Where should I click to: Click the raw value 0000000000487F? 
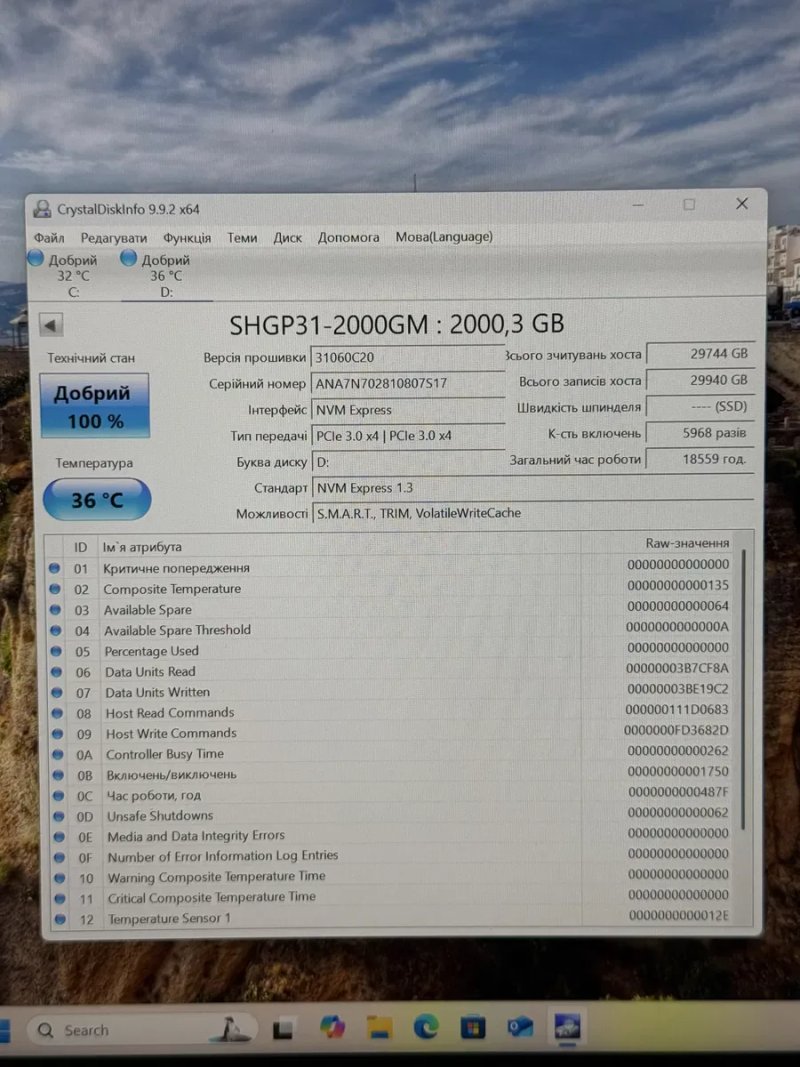[678, 792]
